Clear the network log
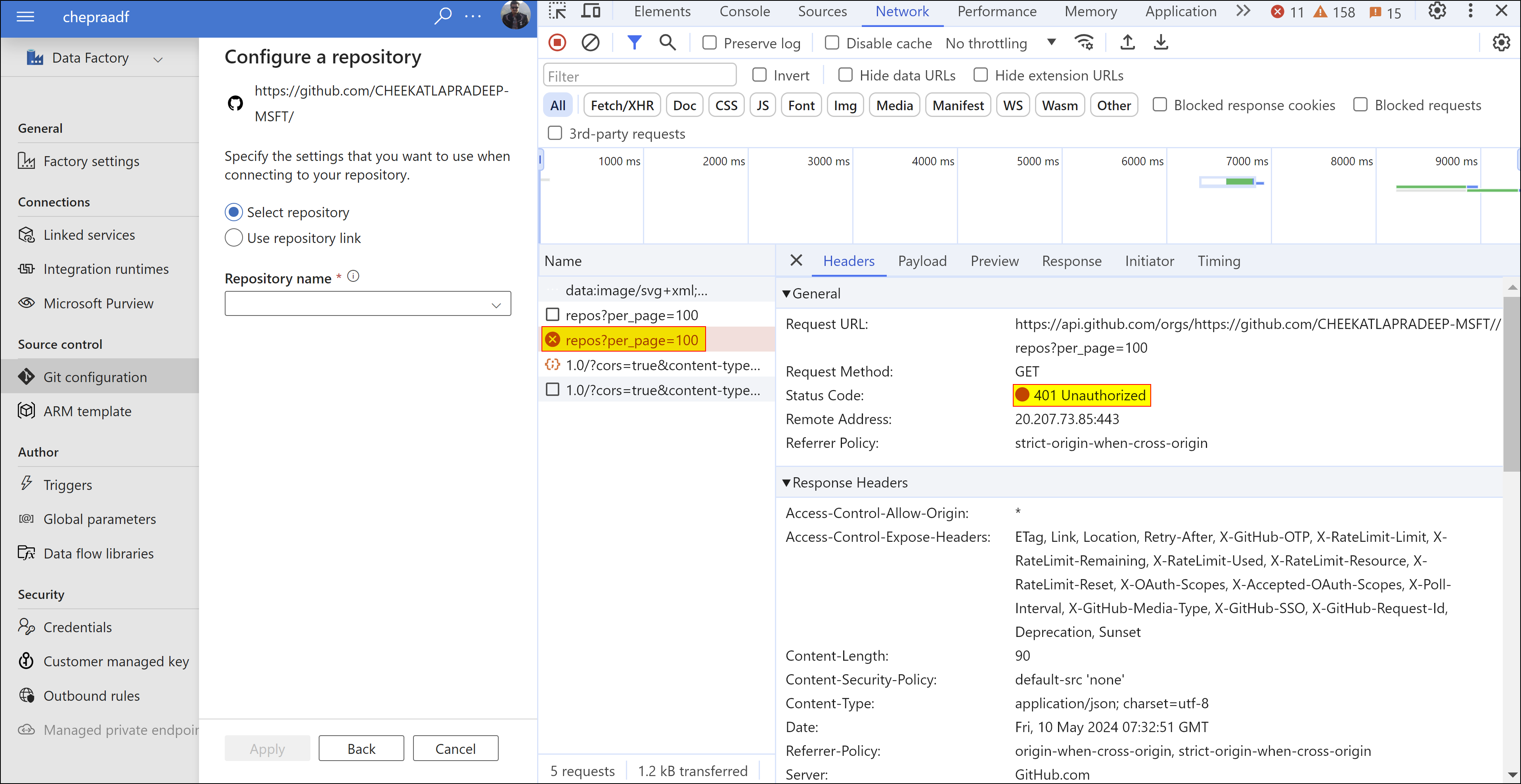 pos(591,42)
